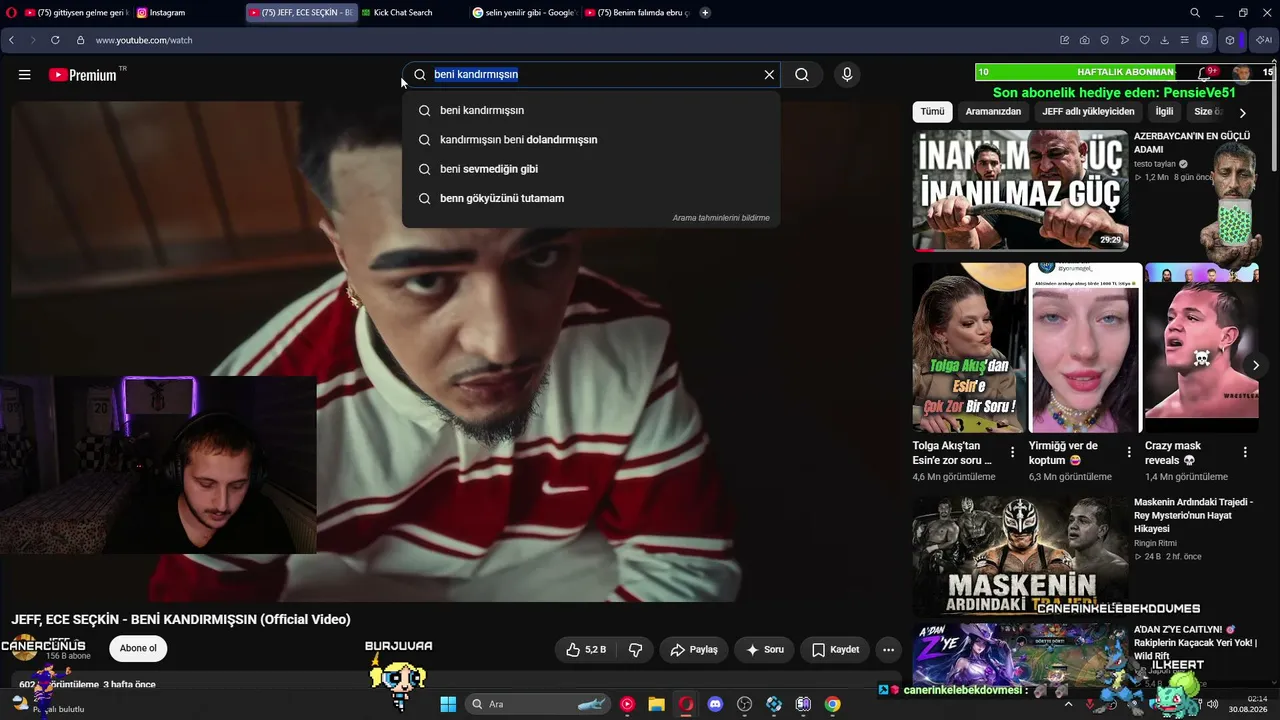Image resolution: width=1280 pixels, height=720 pixels.
Task: Open File Explorer from the taskbar
Action: [656, 704]
